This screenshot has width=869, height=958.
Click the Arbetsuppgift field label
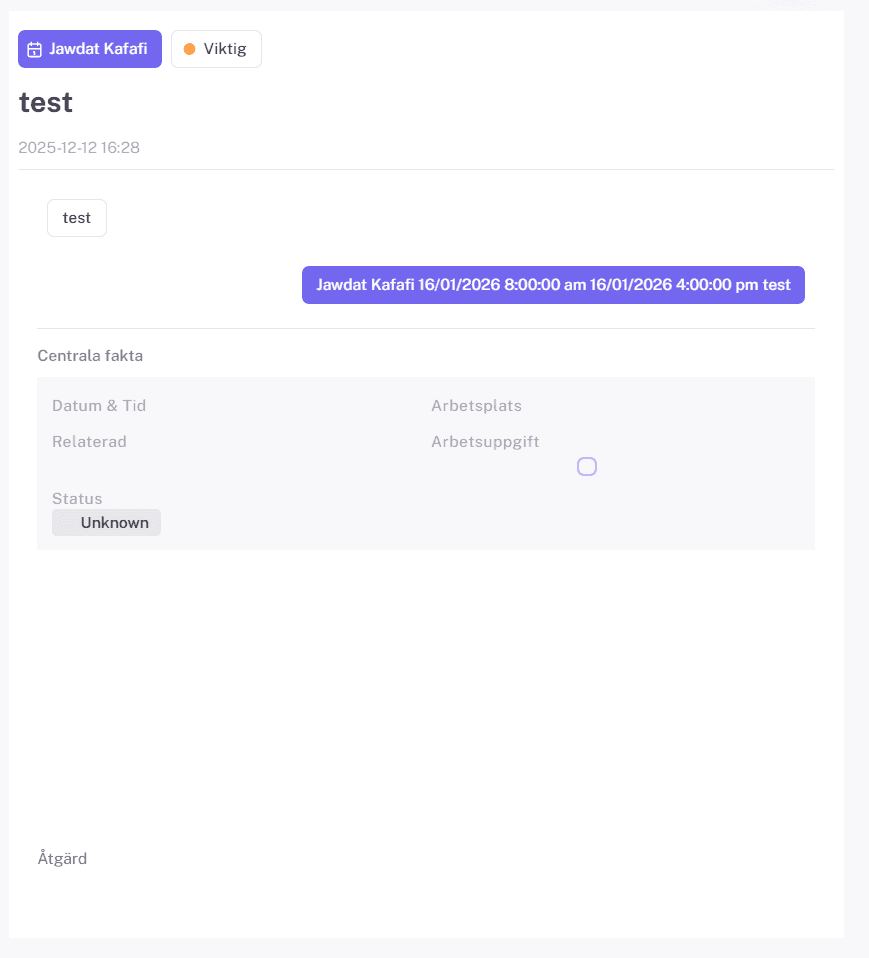tap(485, 441)
